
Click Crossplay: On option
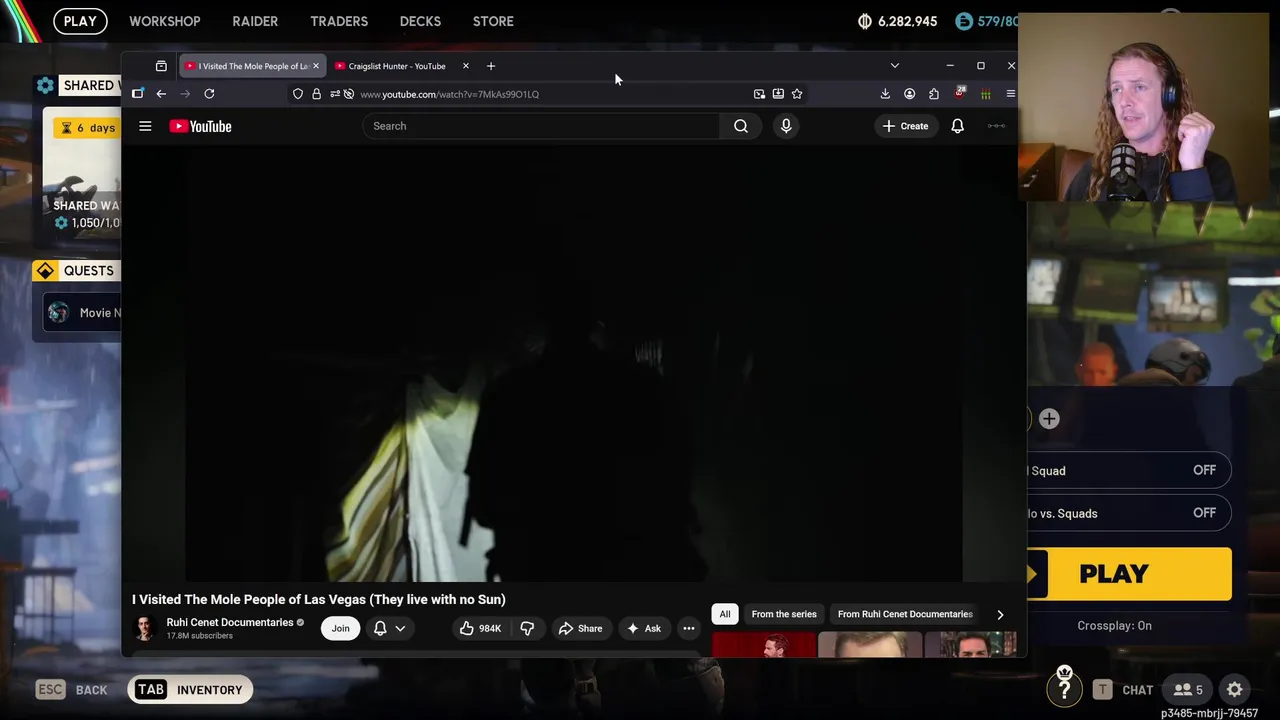click(x=1114, y=626)
